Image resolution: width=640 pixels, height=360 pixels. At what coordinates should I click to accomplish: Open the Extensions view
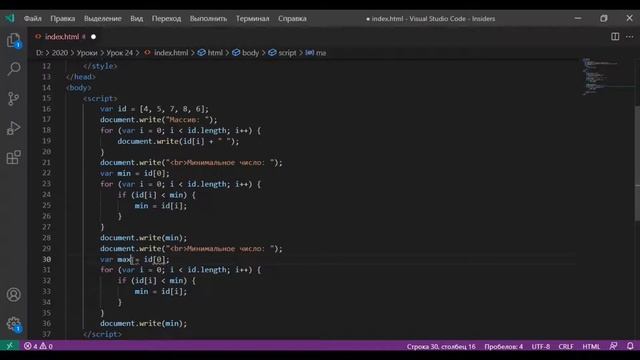tap(13, 157)
